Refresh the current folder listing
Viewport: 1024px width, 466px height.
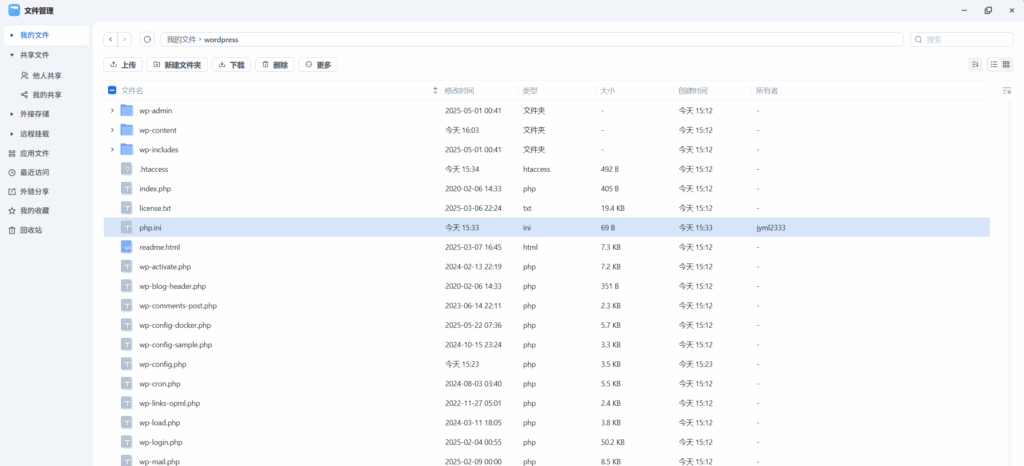[147, 39]
